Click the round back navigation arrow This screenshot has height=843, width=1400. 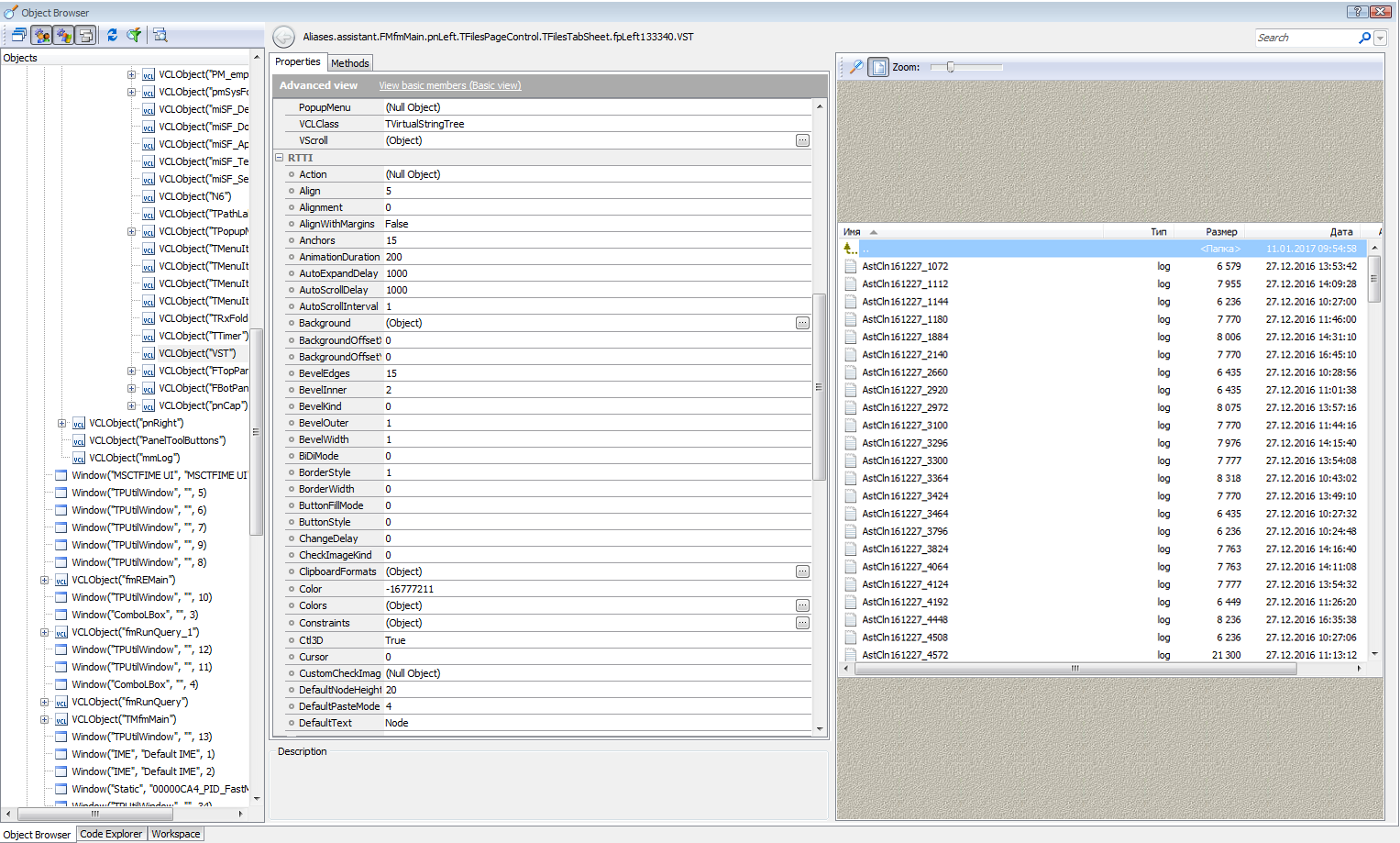pos(284,37)
